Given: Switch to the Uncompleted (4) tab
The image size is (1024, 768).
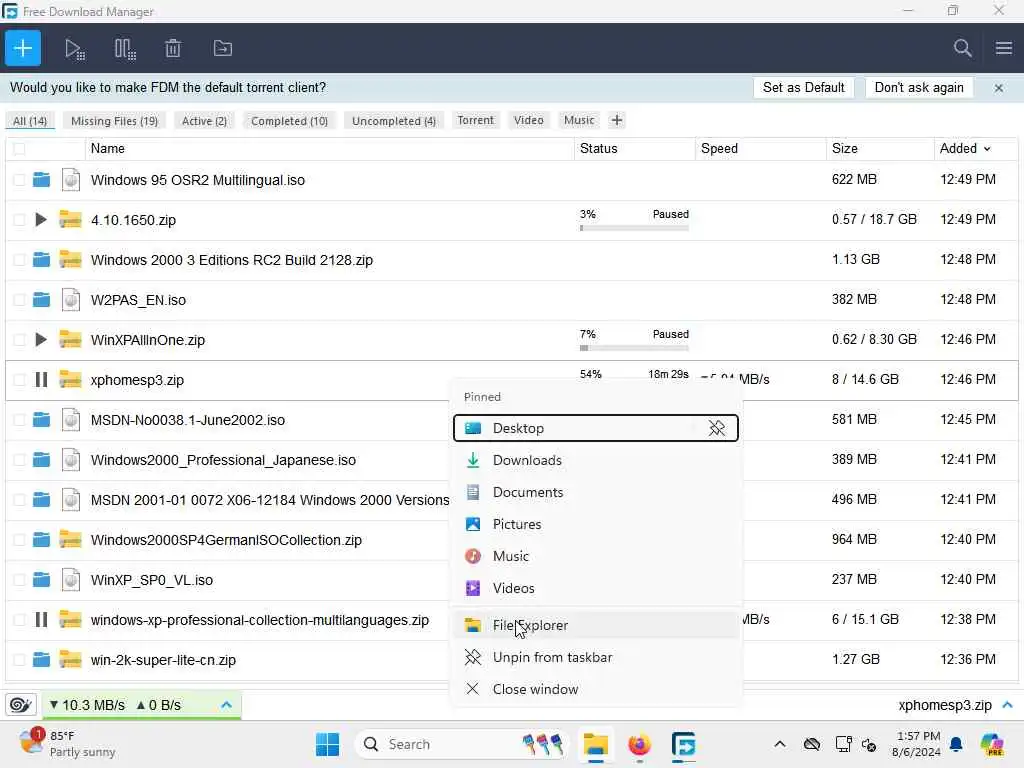Looking at the screenshot, I should (x=394, y=121).
